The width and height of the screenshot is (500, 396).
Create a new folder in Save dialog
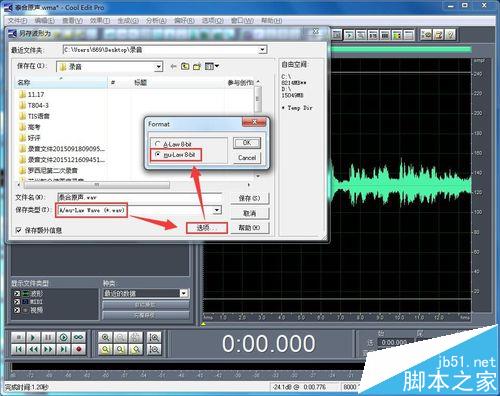(x=197, y=66)
